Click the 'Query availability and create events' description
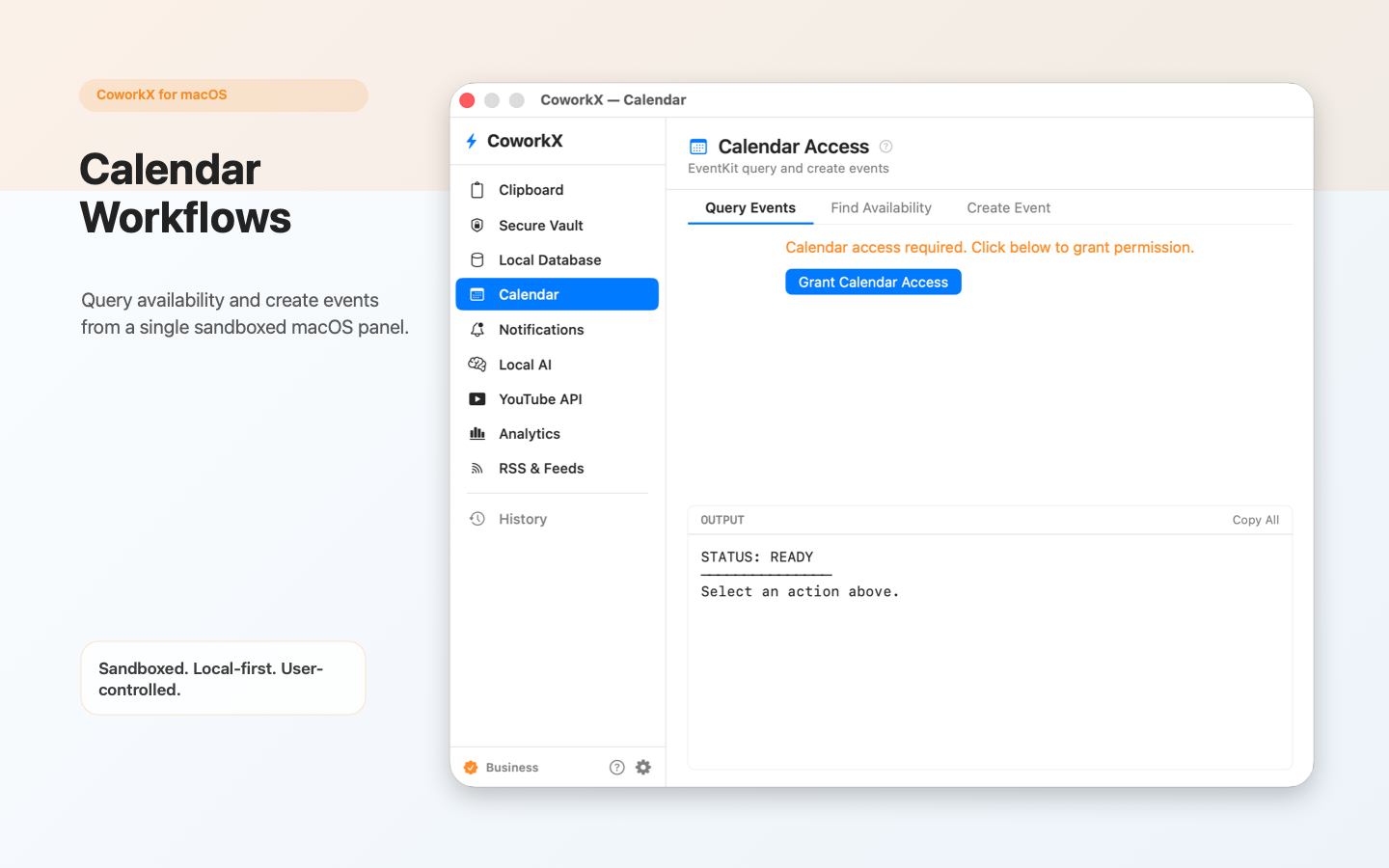Image resolution: width=1389 pixels, height=868 pixels. click(245, 313)
